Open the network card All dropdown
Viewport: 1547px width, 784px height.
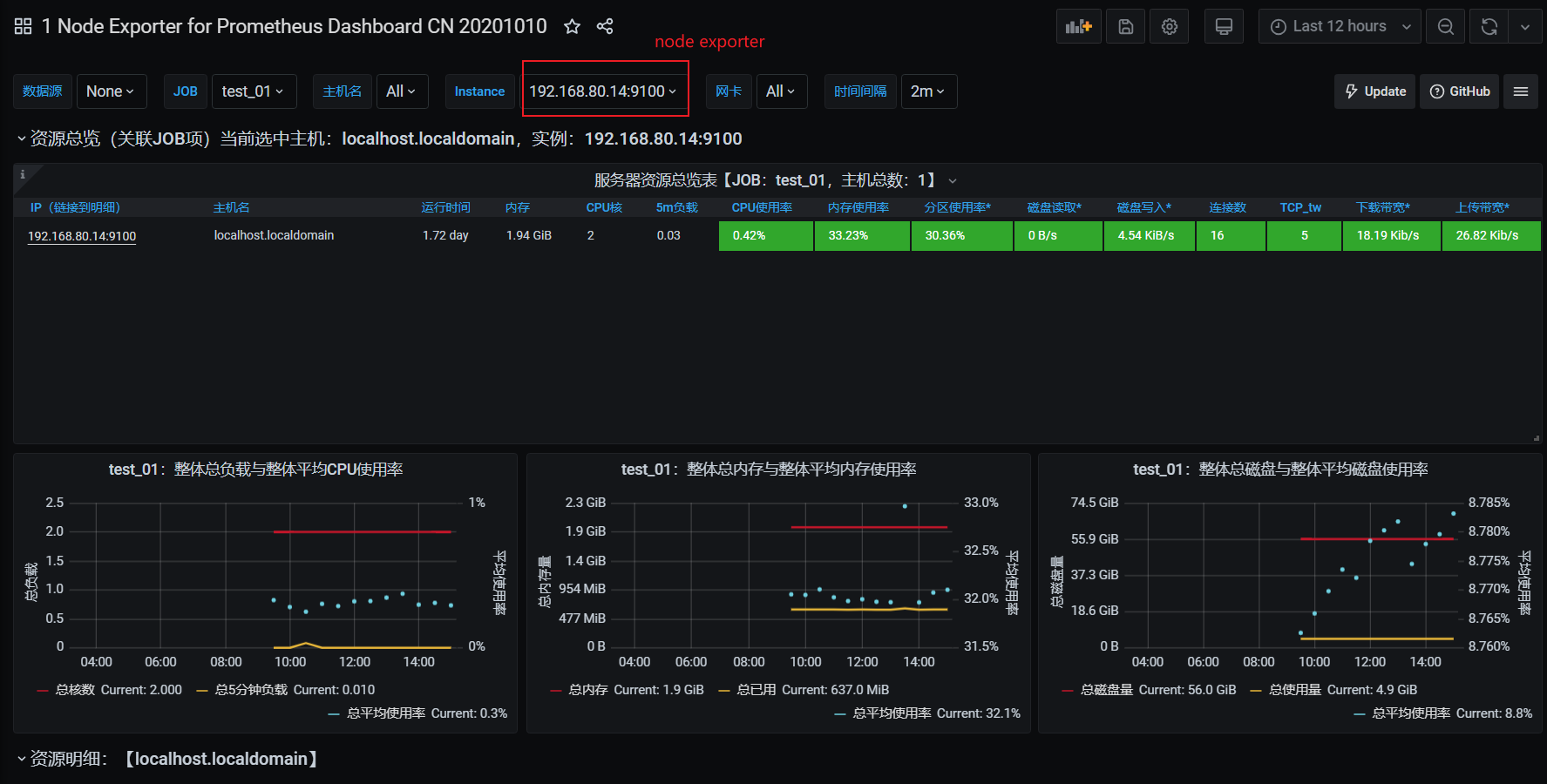(782, 91)
